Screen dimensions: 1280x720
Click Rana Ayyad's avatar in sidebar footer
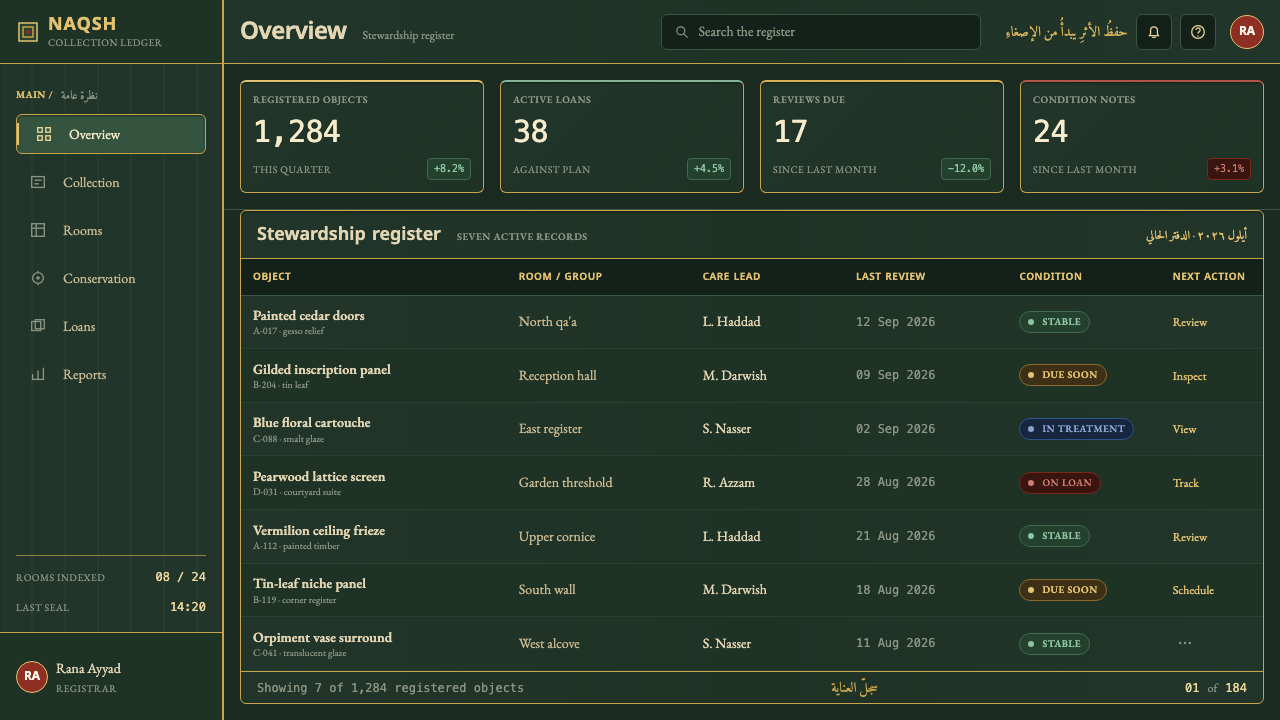click(32, 677)
